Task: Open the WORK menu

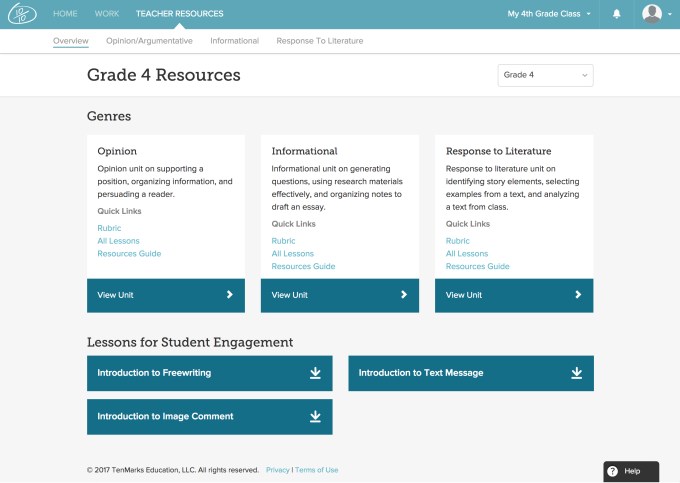Action: pos(107,14)
